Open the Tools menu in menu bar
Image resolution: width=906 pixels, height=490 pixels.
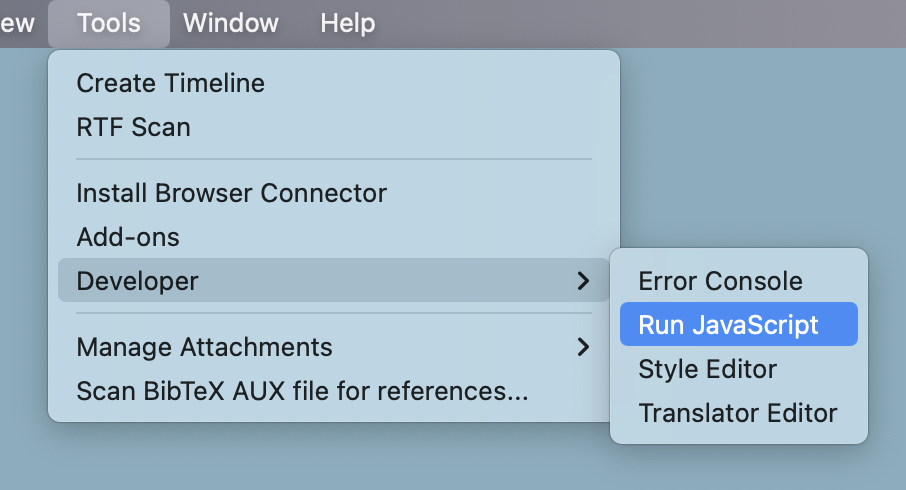(x=109, y=23)
